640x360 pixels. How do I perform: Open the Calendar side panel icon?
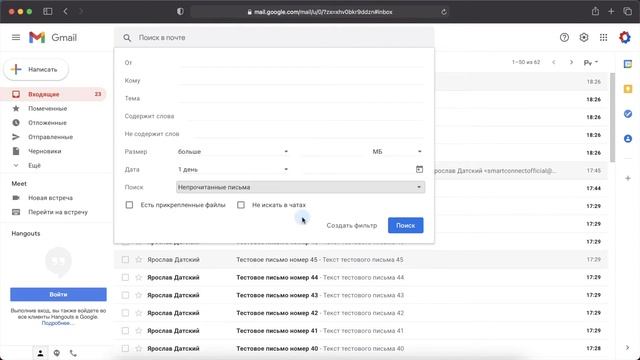tap(628, 64)
